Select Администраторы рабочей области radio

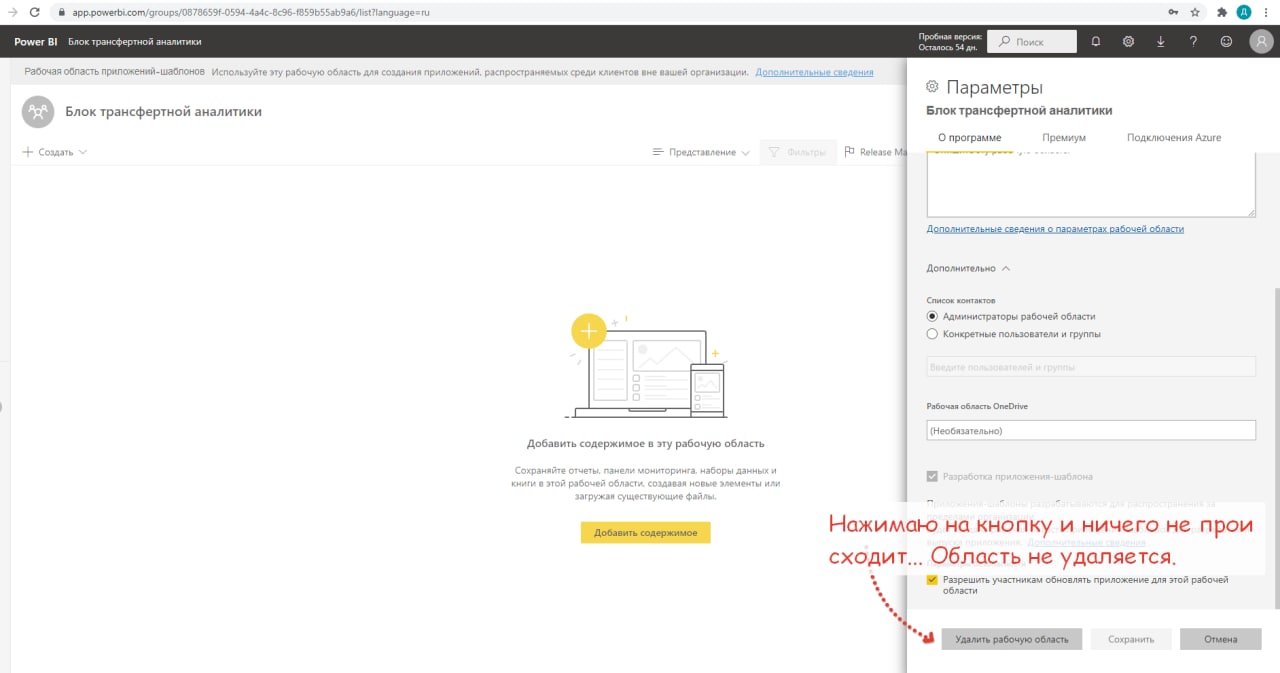pos(932,316)
